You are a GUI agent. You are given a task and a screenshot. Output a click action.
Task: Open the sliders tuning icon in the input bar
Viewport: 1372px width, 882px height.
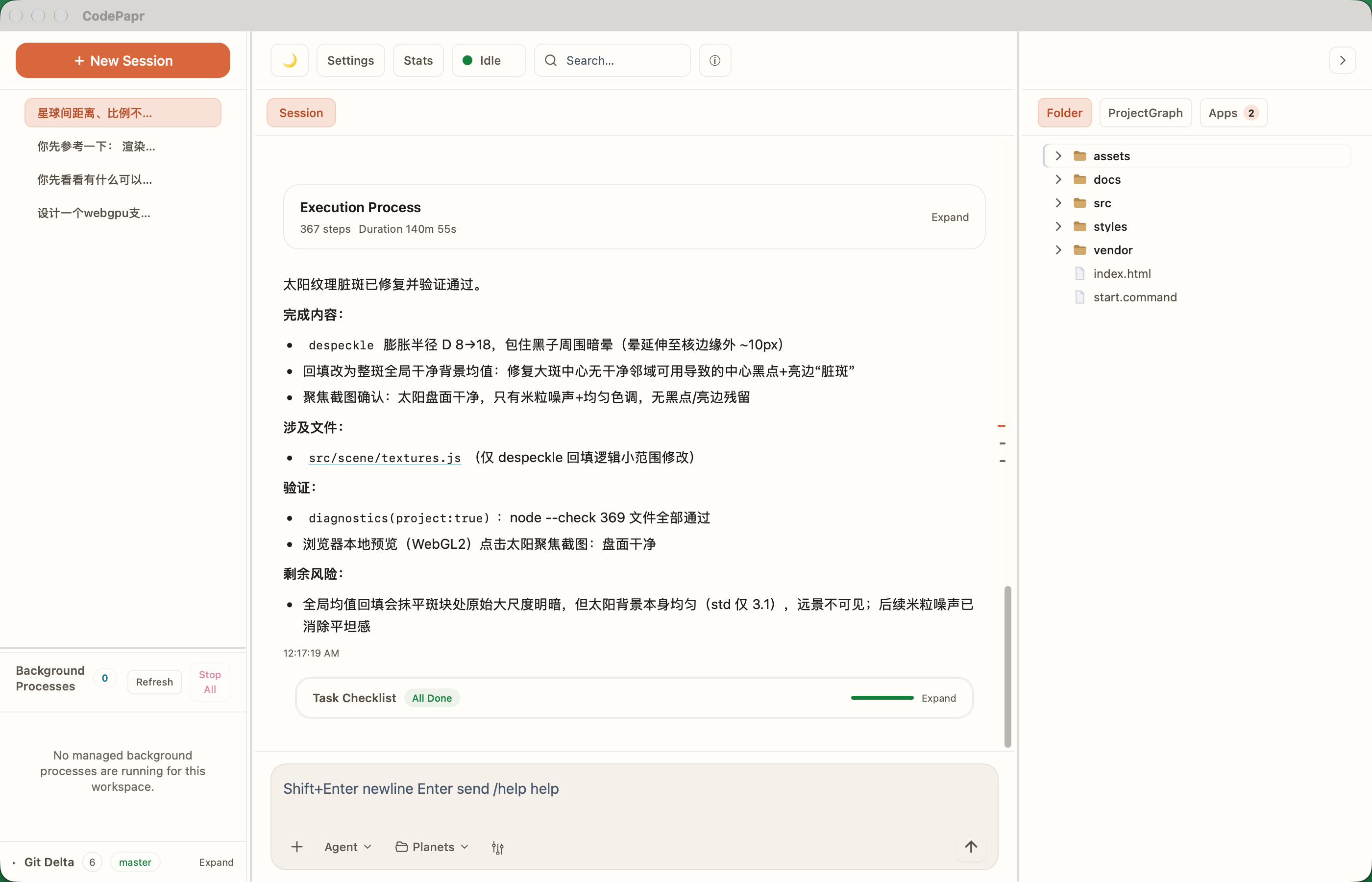(498, 847)
